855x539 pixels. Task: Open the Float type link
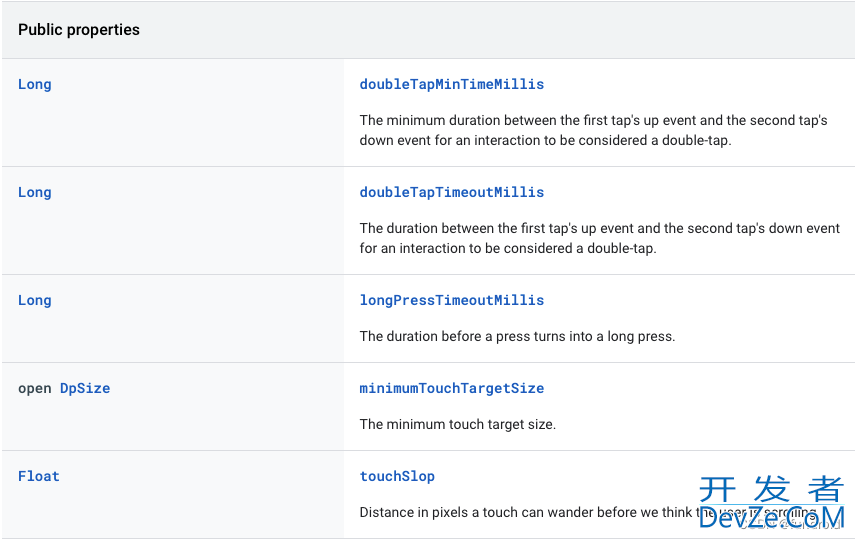38,476
